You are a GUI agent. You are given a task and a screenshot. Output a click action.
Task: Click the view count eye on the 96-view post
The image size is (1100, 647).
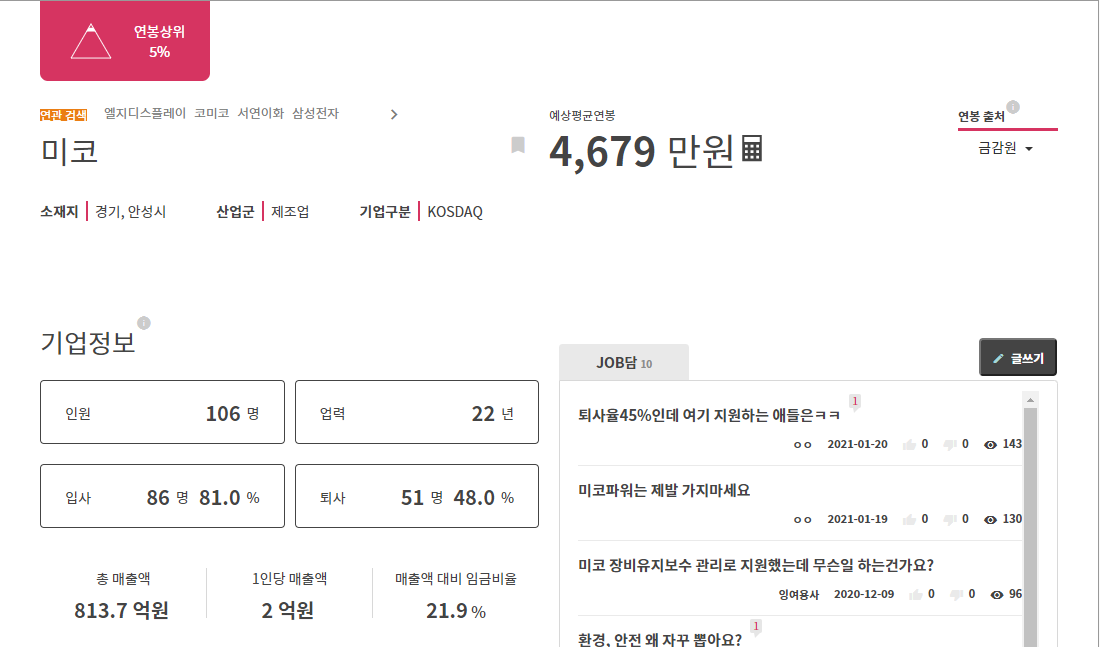tap(997, 595)
